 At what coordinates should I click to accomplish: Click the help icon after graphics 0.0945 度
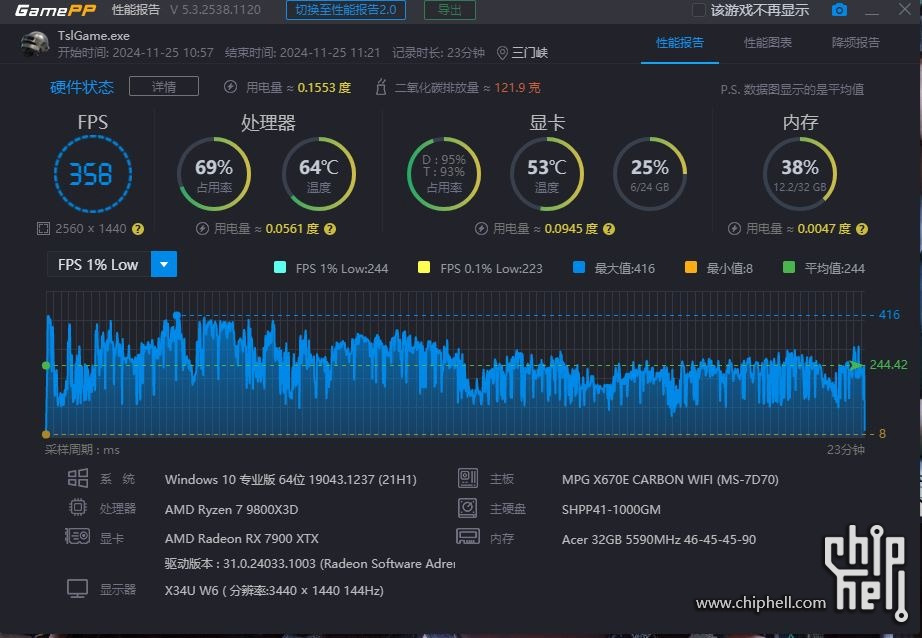(x=609, y=229)
